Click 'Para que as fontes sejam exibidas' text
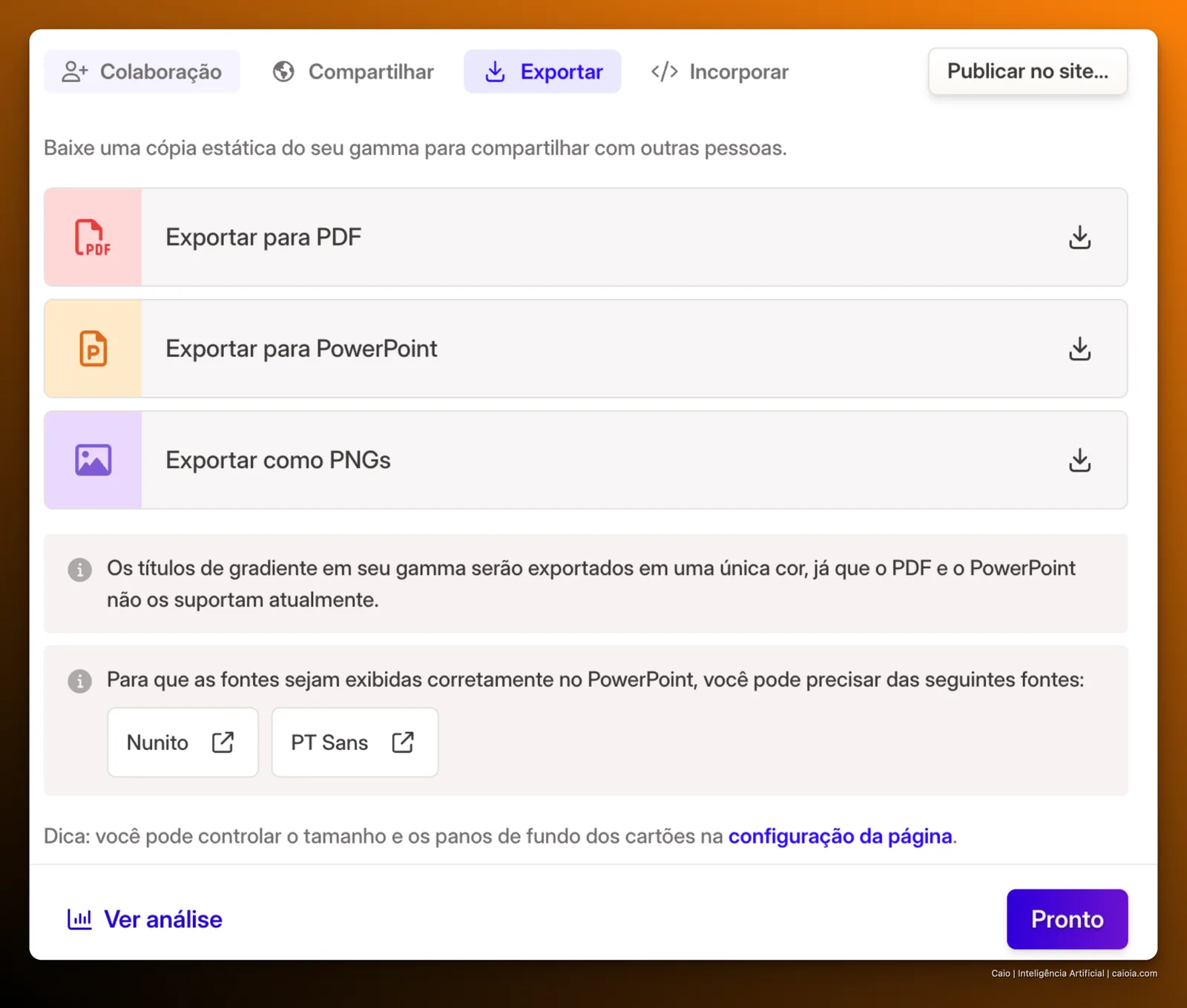Screen dimensions: 1187x1008 (595, 680)
